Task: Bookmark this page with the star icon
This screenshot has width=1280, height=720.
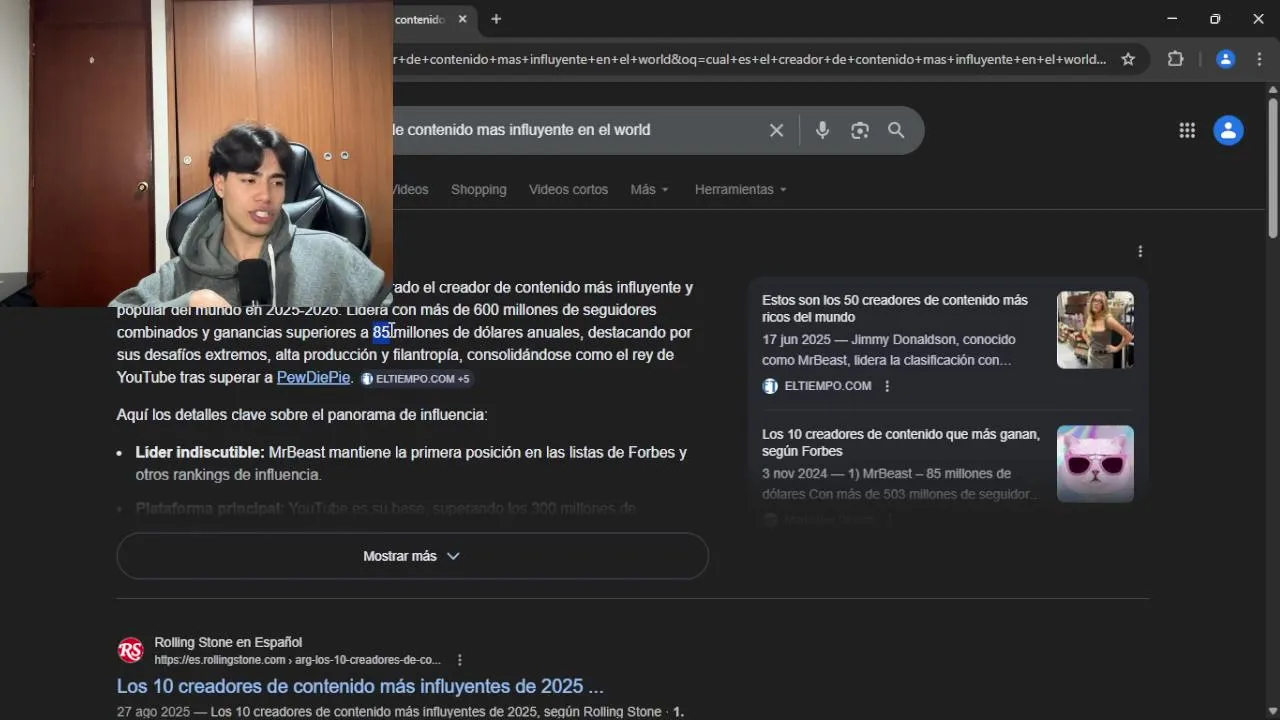Action: (1128, 59)
